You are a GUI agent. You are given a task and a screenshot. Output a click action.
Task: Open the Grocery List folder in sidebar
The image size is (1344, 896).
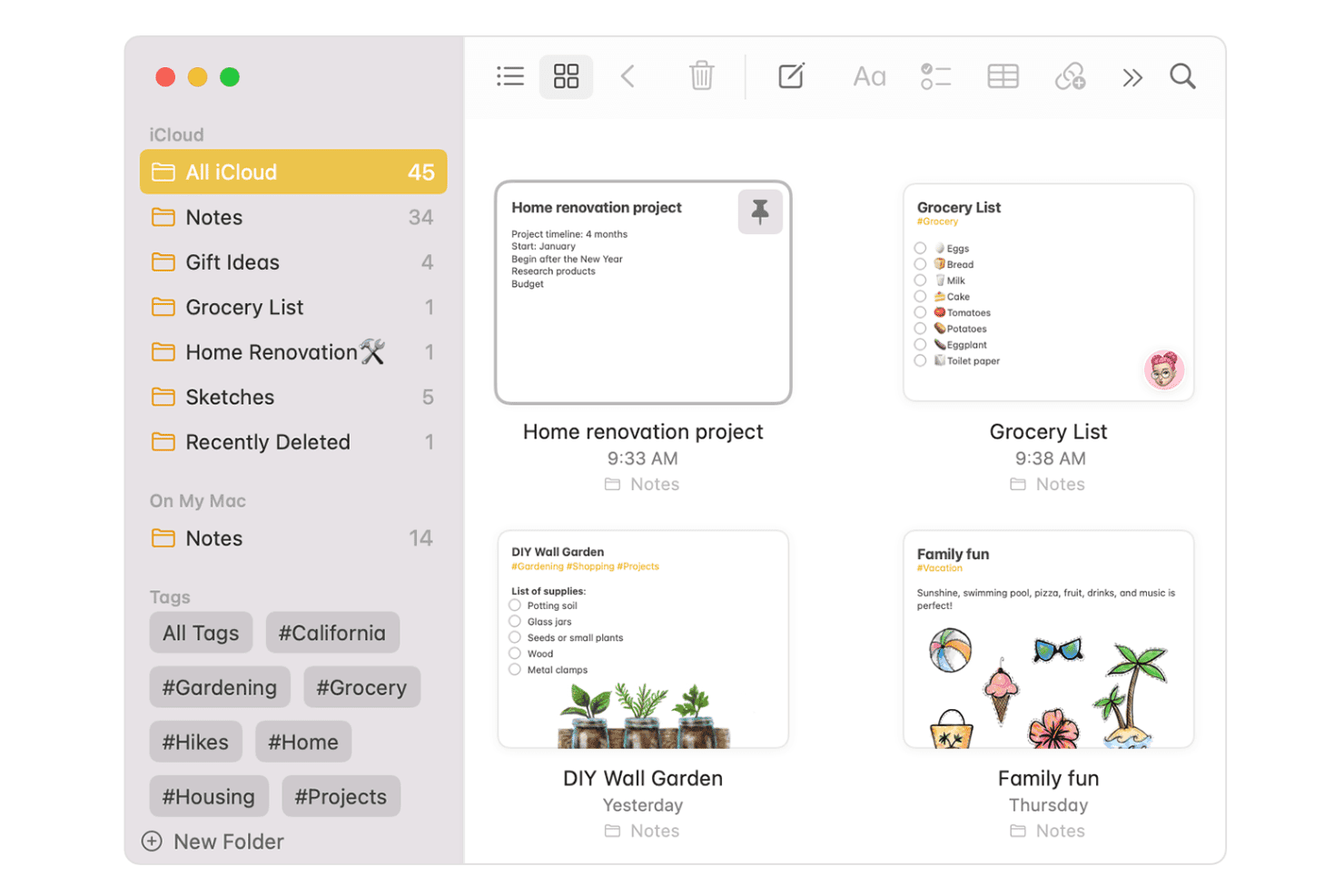pos(293,307)
